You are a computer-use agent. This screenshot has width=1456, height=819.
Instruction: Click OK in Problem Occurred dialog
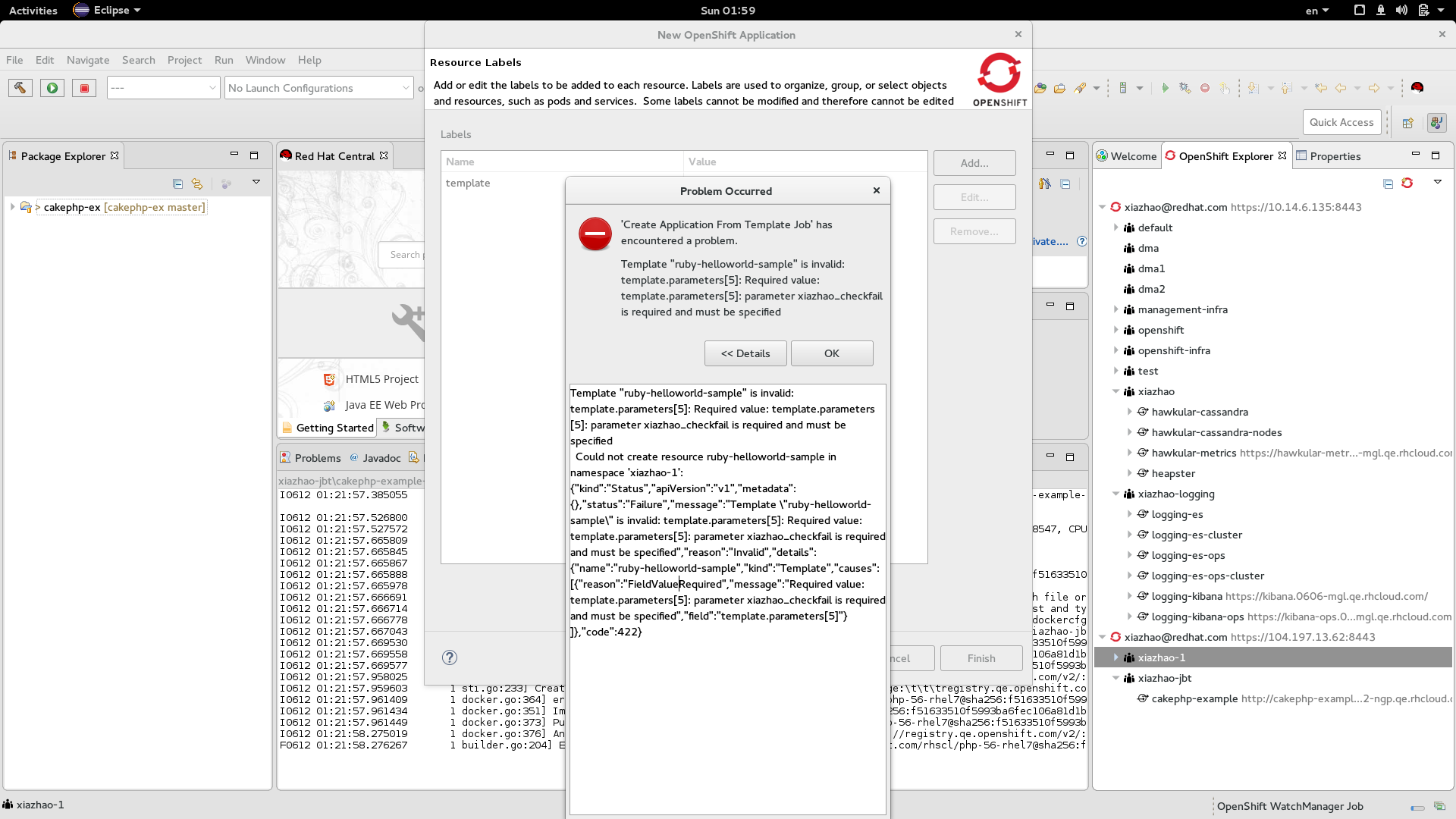point(831,353)
